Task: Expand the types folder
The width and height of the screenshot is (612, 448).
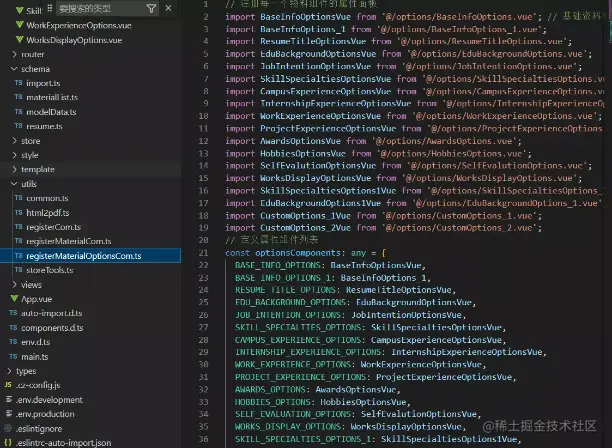Action: click(26, 371)
